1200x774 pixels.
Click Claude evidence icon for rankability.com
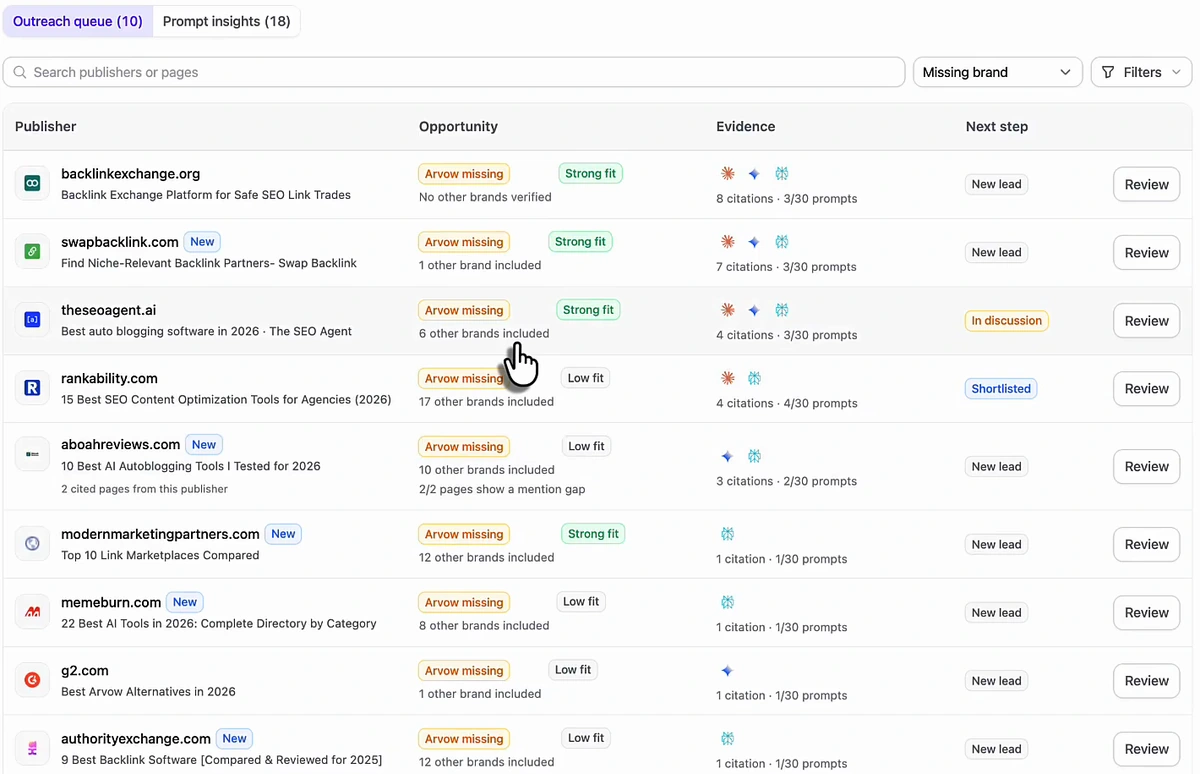[x=728, y=378]
